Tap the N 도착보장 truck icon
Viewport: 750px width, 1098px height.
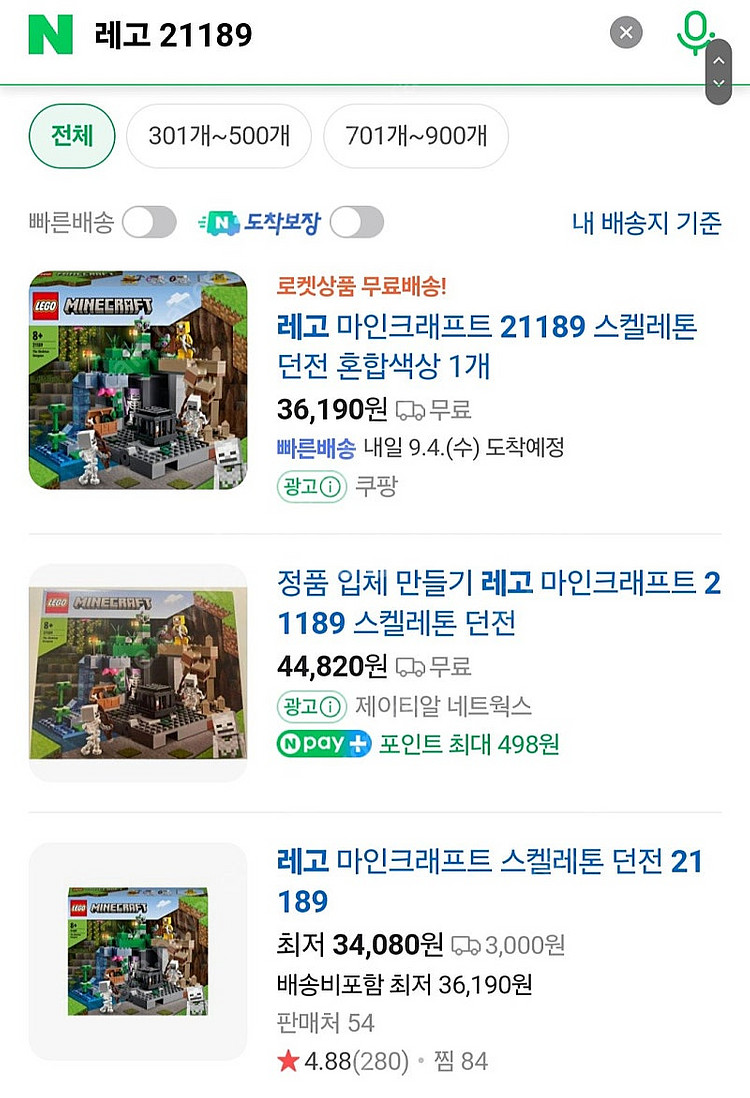pos(219,223)
